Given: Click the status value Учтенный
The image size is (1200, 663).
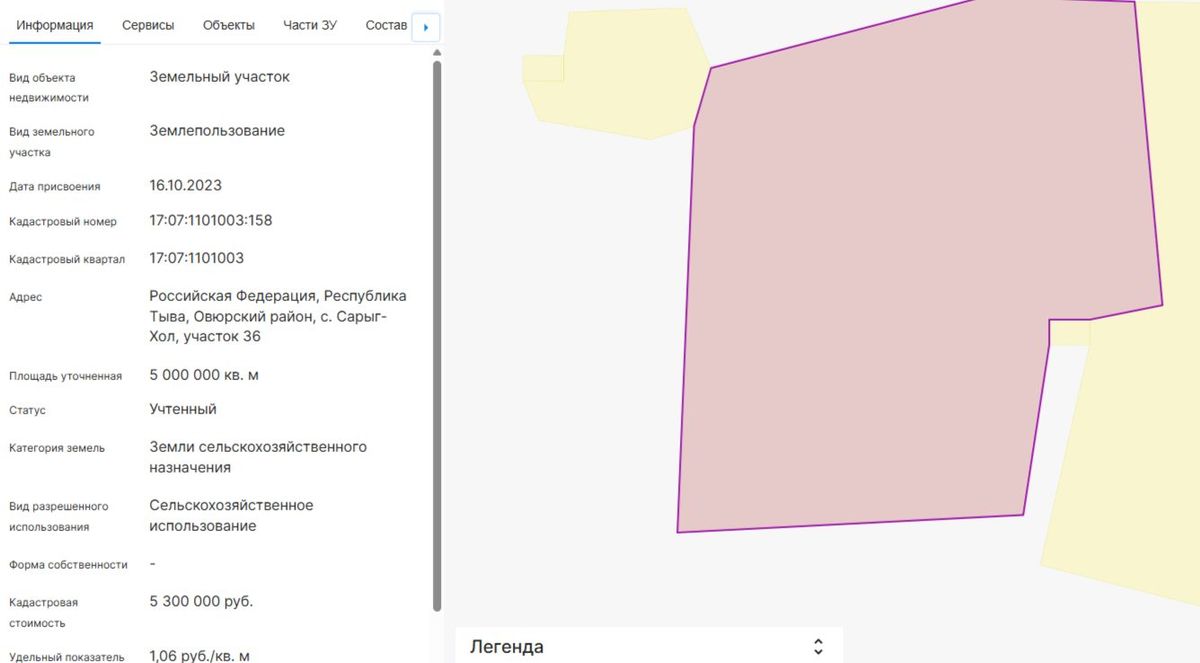Looking at the screenshot, I should pos(183,409).
